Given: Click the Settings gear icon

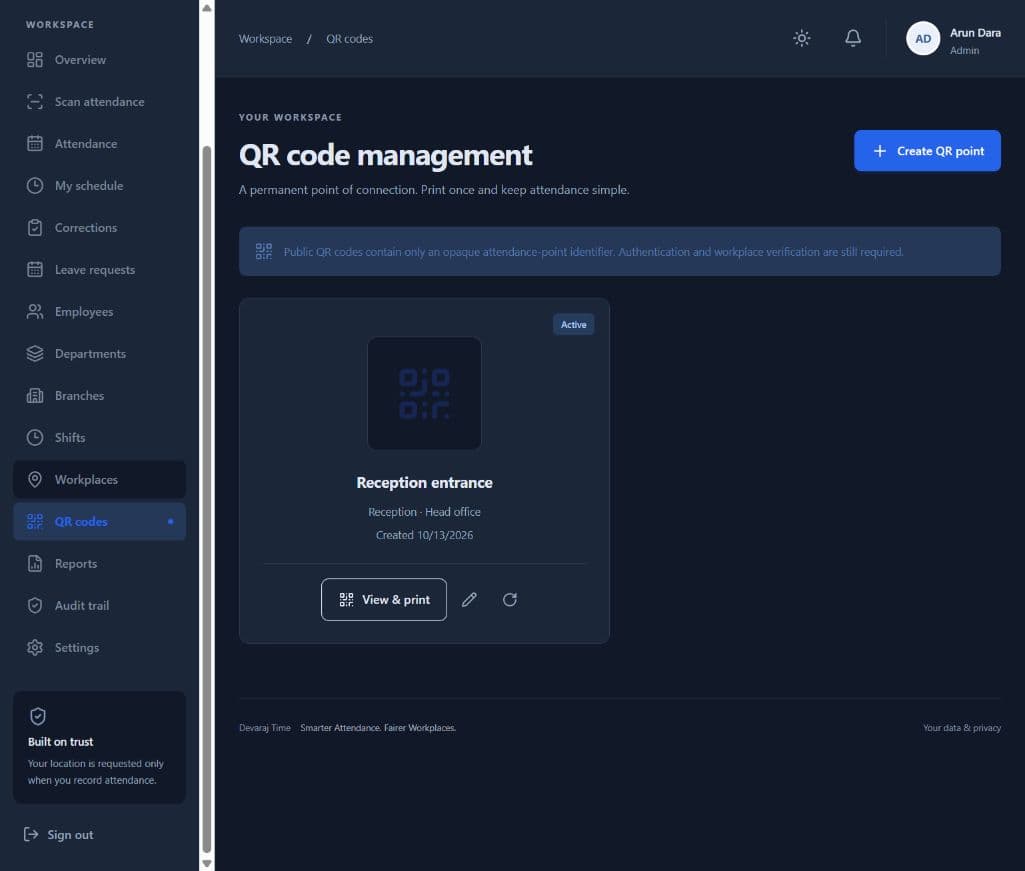Looking at the screenshot, I should click(35, 647).
